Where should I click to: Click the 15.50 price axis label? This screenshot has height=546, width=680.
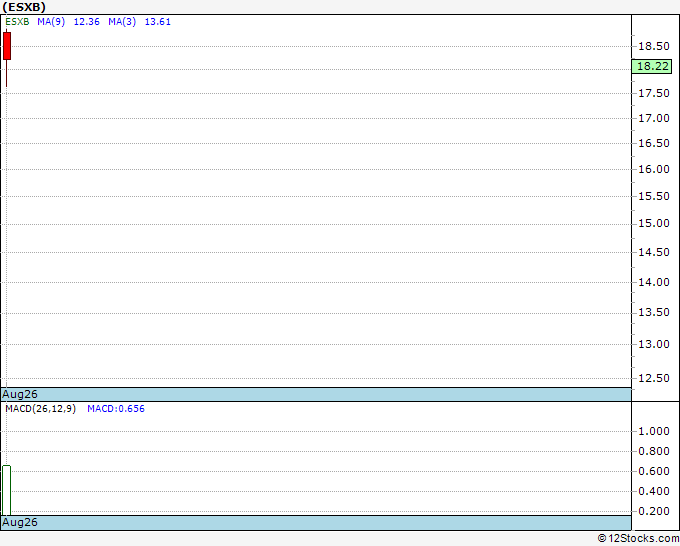[654, 196]
